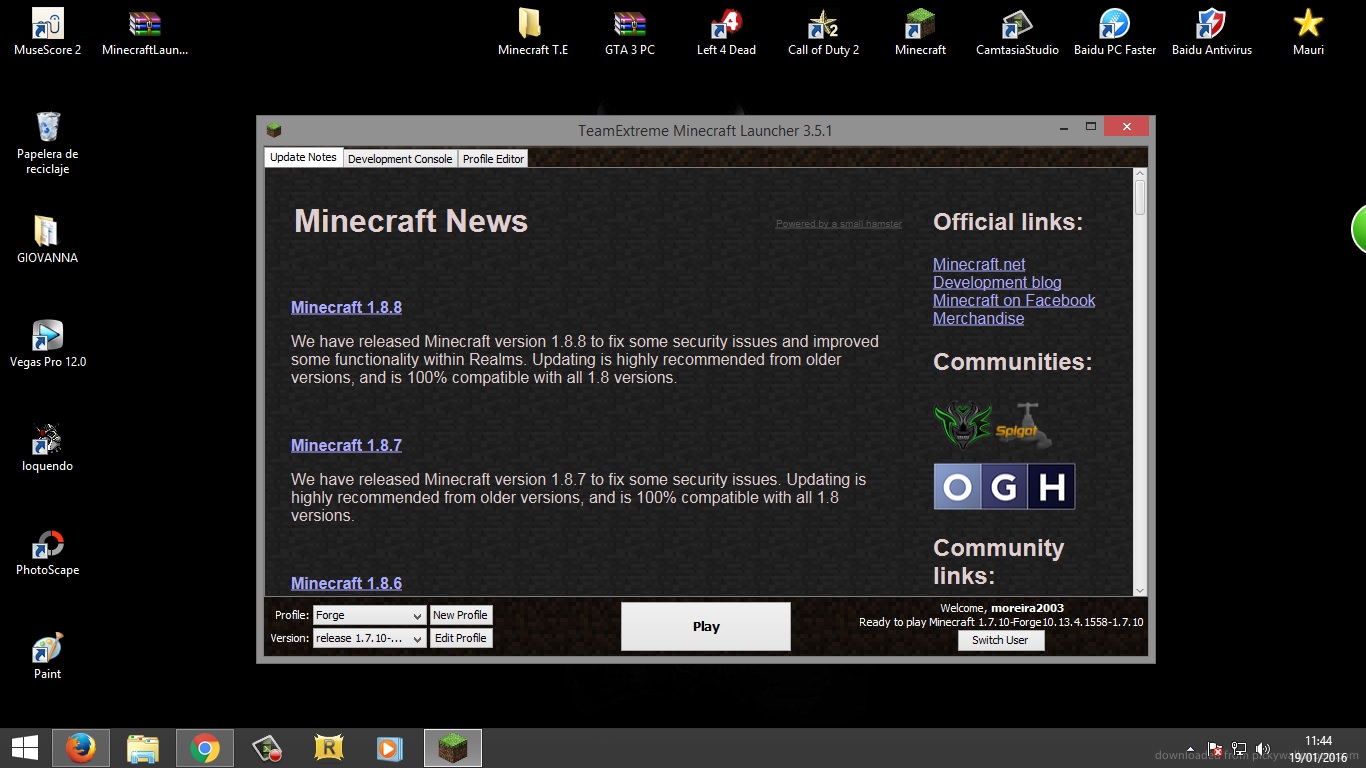
Task: Click the network icon in system tray
Action: (x=1239, y=749)
